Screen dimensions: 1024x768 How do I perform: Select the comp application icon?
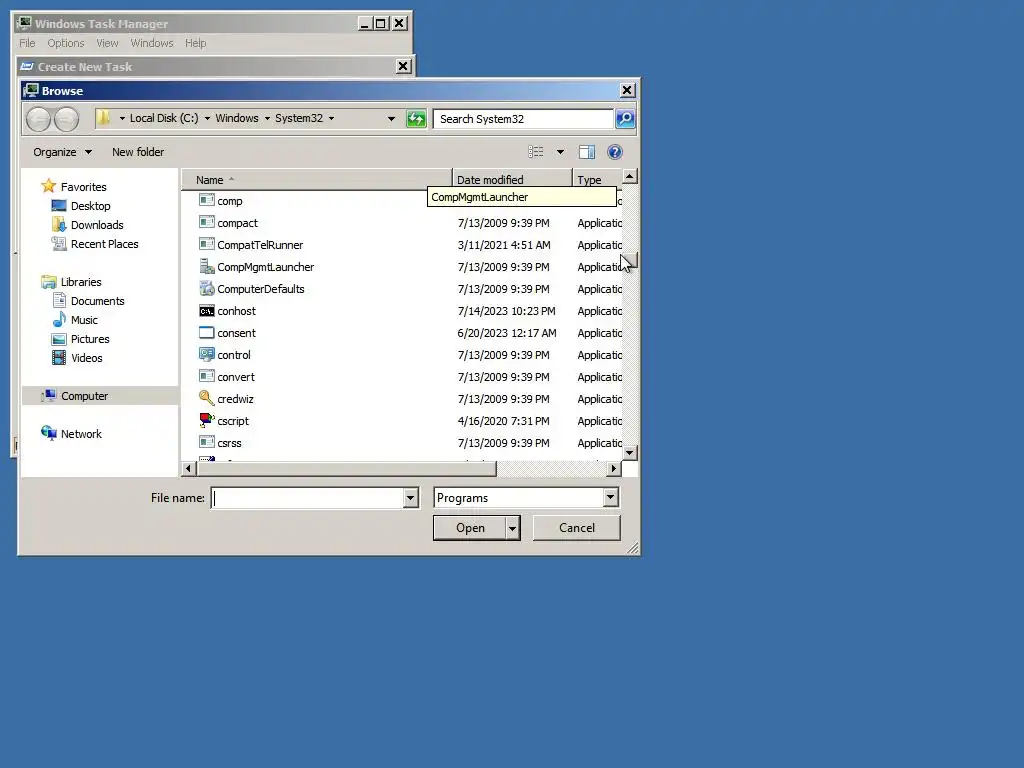206,200
